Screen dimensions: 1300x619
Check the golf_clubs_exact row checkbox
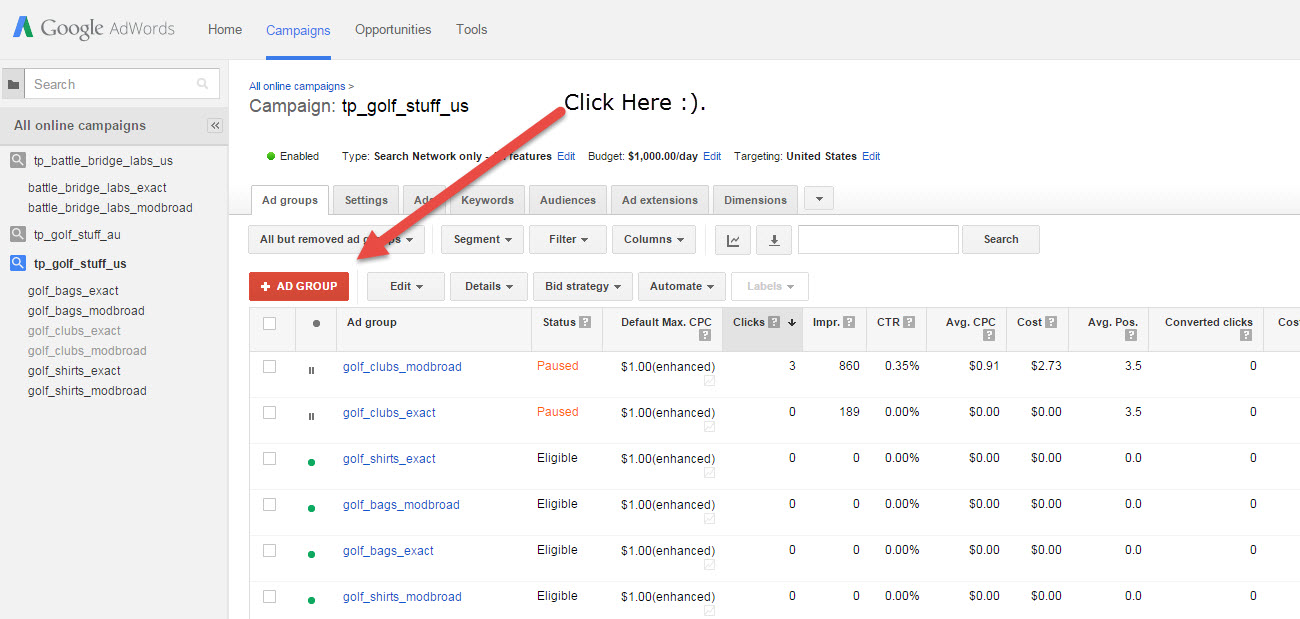(269, 412)
